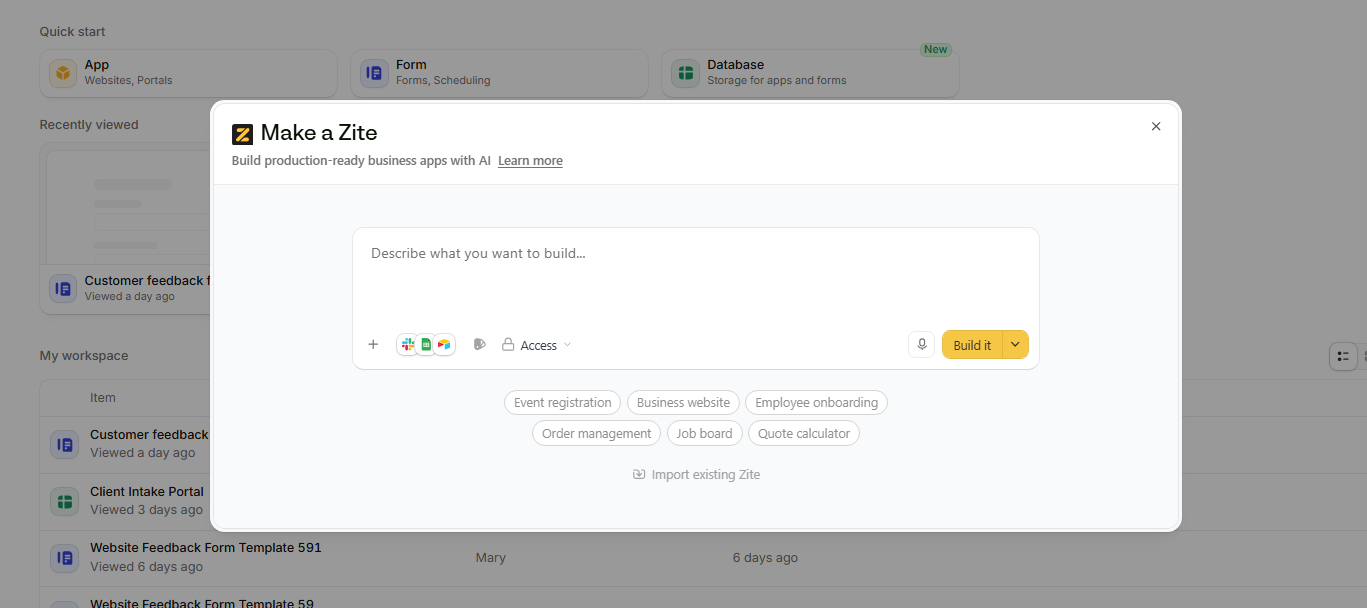Screen dimensions: 1367x608
Task: Click form icon on recently viewed Customer feedback card
Action: [63, 289]
